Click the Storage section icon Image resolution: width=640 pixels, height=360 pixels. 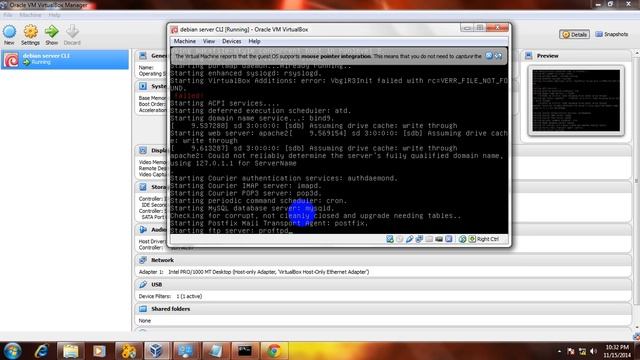click(x=143, y=187)
